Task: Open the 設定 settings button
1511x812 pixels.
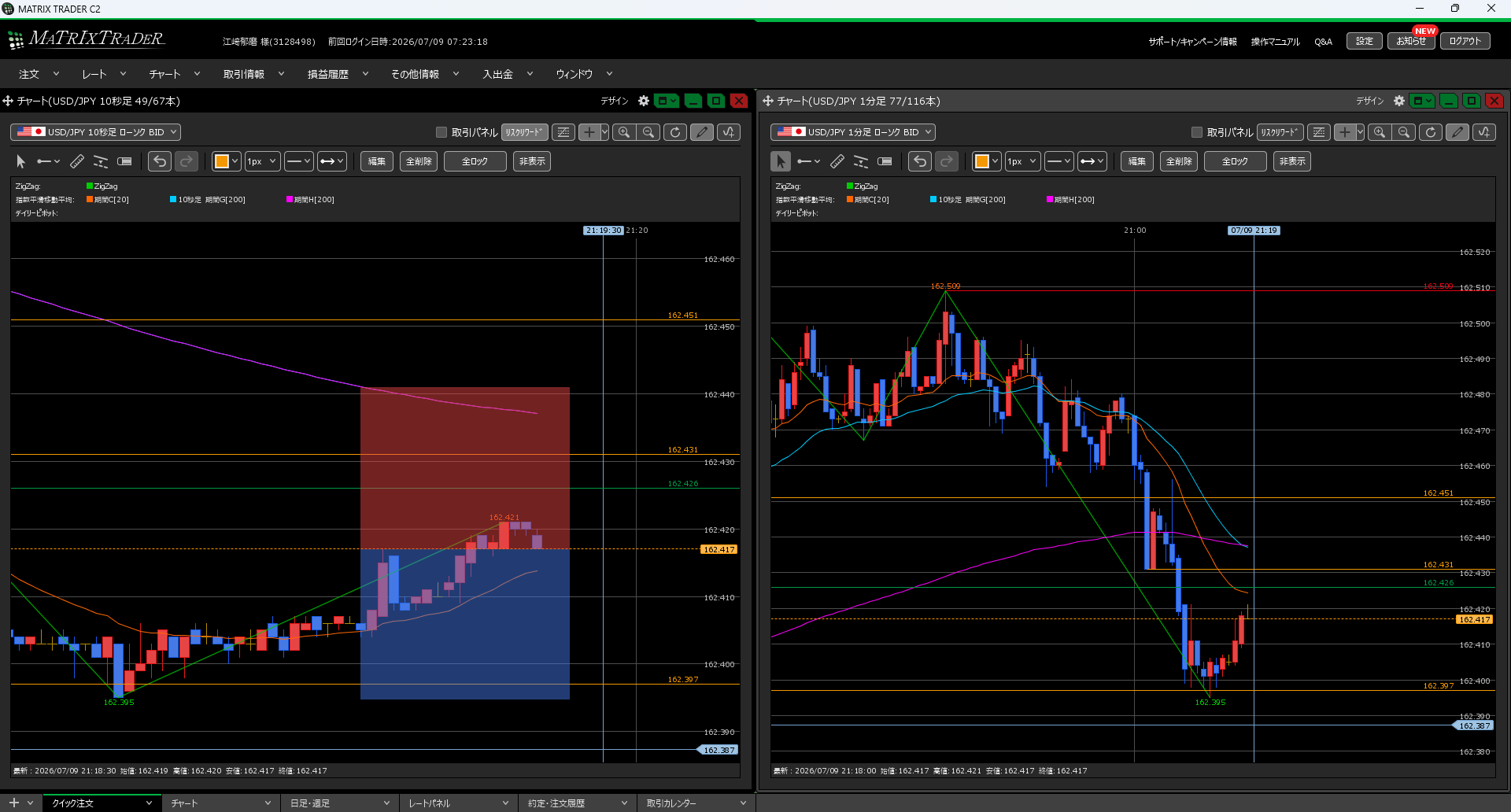Action: tap(1365, 41)
